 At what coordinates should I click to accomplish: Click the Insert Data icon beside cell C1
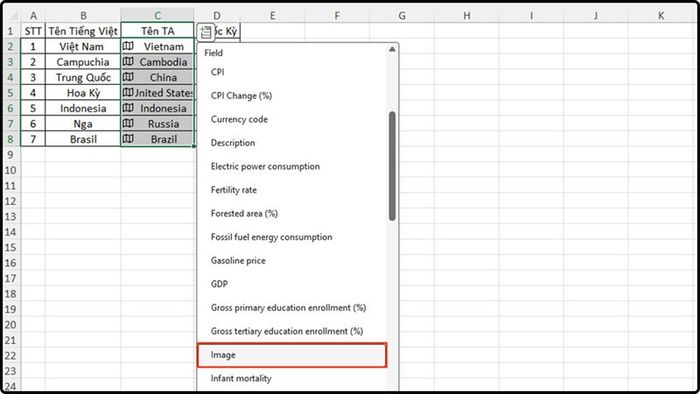205,32
